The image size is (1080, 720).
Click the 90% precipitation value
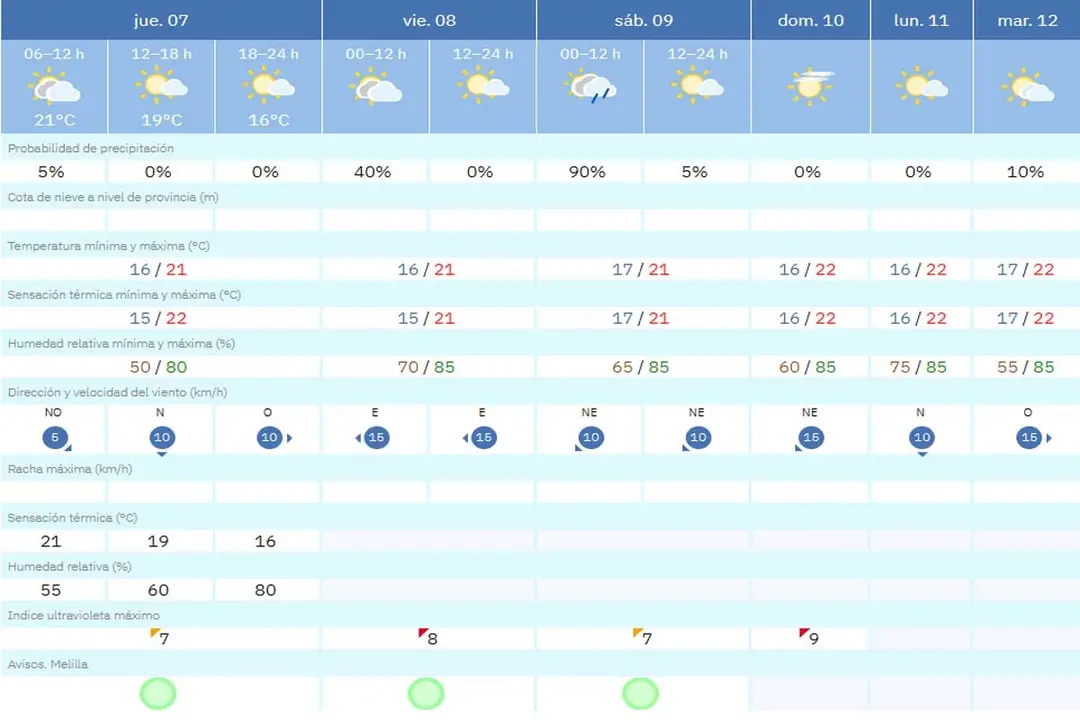587,172
